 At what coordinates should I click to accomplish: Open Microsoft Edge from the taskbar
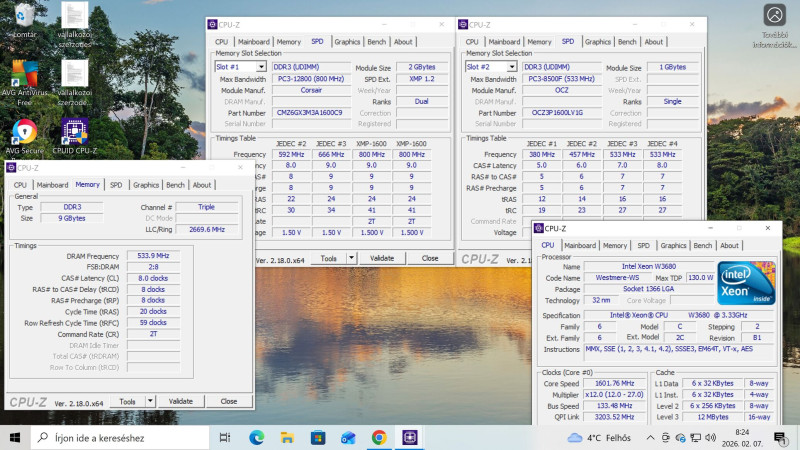(x=254, y=437)
